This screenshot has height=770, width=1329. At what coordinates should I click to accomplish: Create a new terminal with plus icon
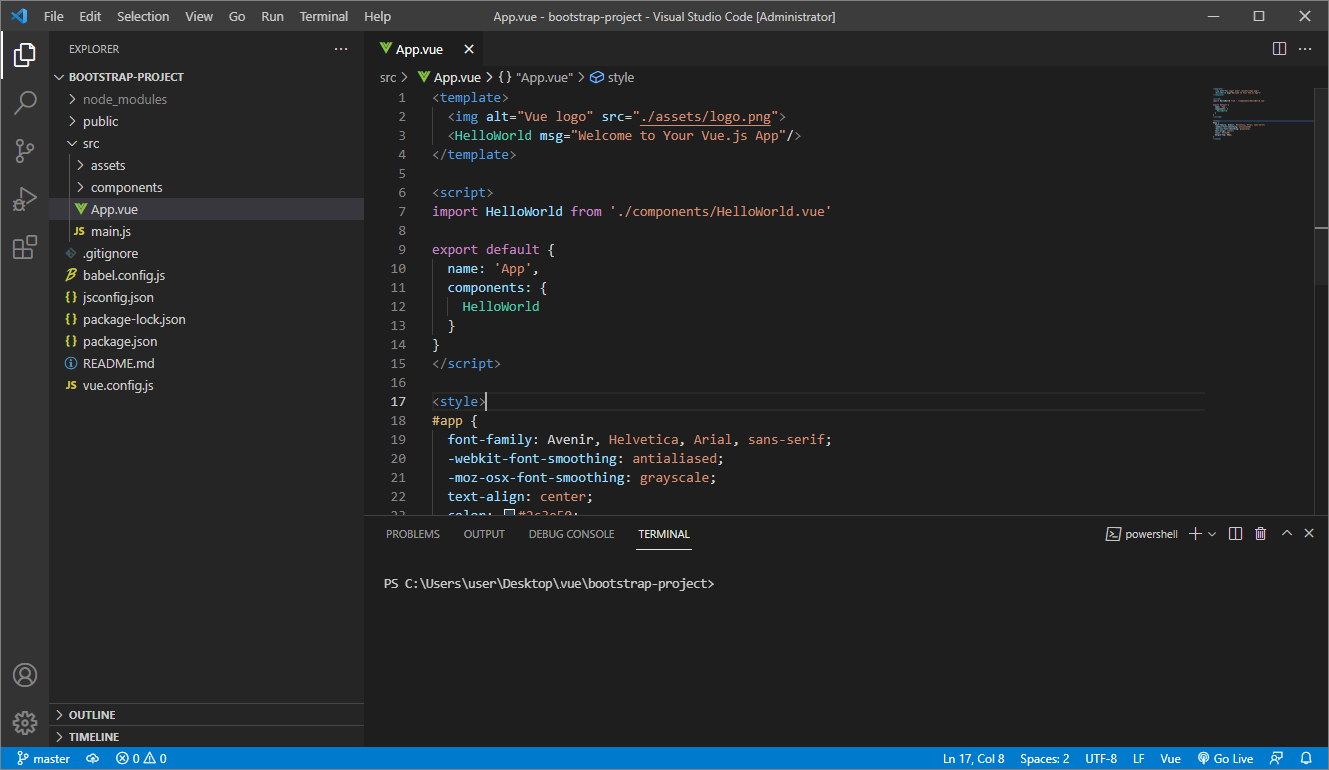[1194, 534]
